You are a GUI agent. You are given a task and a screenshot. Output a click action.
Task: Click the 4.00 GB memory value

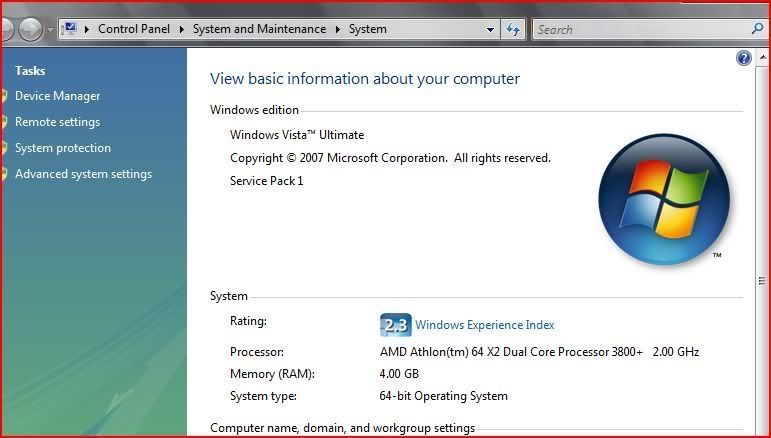tap(399, 374)
